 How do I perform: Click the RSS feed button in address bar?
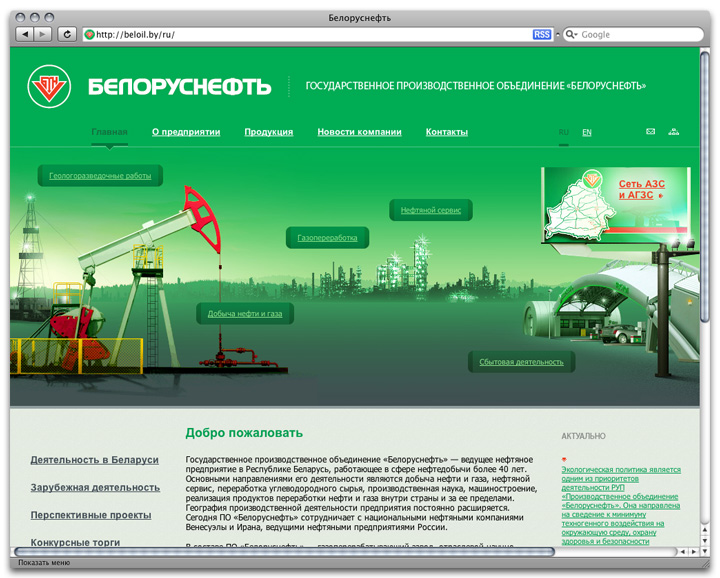click(541, 34)
